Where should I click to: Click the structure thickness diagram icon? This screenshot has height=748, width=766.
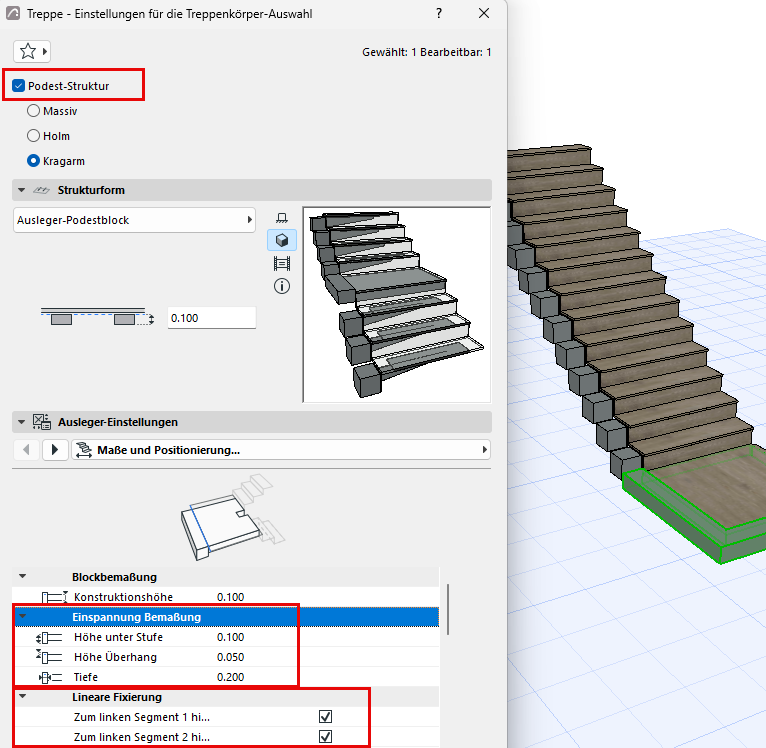(97, 318)
